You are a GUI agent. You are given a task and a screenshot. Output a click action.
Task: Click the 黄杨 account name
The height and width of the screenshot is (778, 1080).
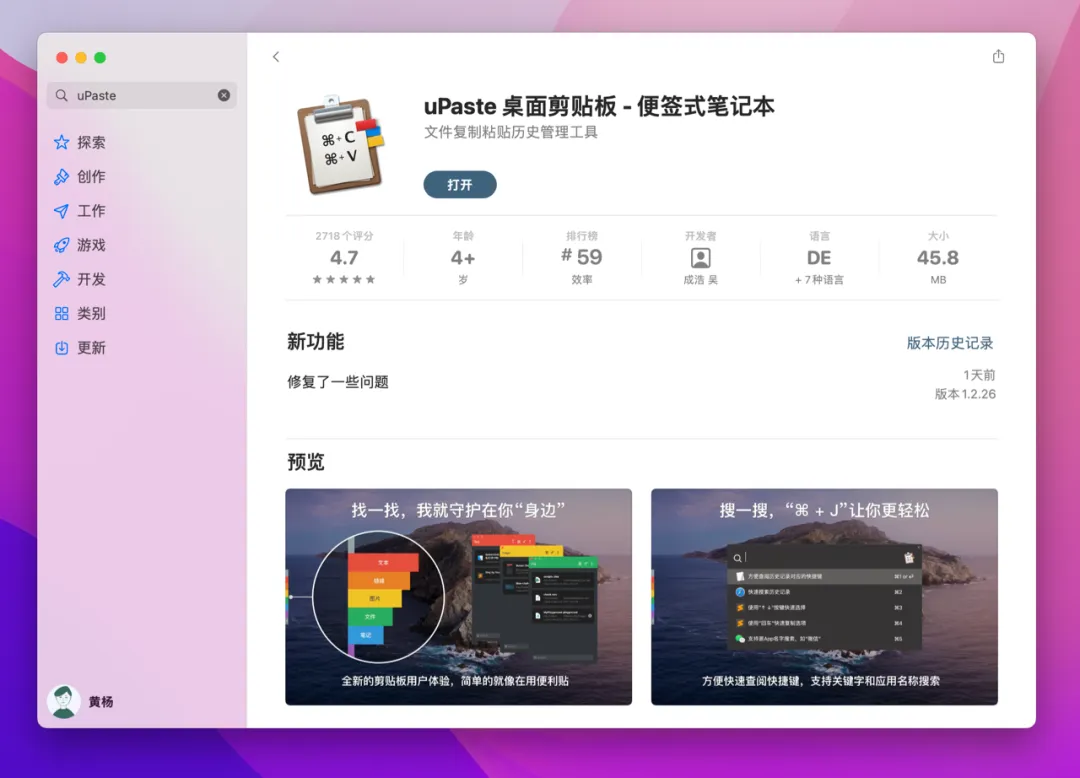pyautogui.click(x=101, y=702)
